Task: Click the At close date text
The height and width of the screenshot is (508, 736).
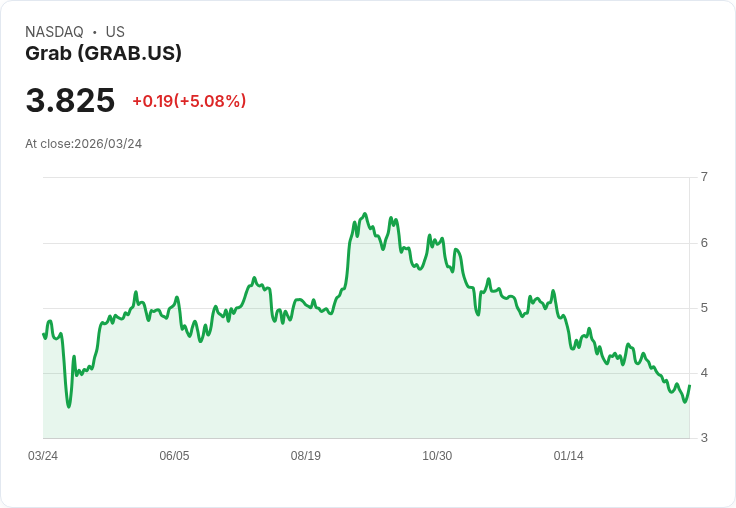Action: (83, 144)
